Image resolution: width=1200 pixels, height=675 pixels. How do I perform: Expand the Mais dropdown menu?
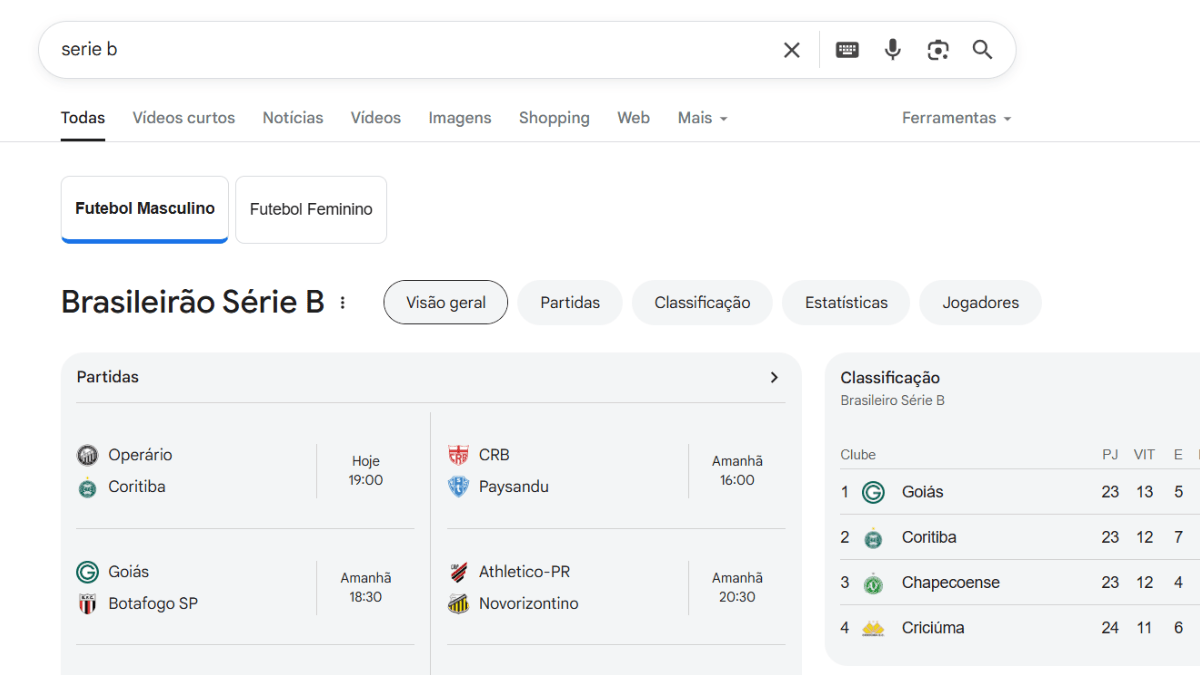[702, 118]
